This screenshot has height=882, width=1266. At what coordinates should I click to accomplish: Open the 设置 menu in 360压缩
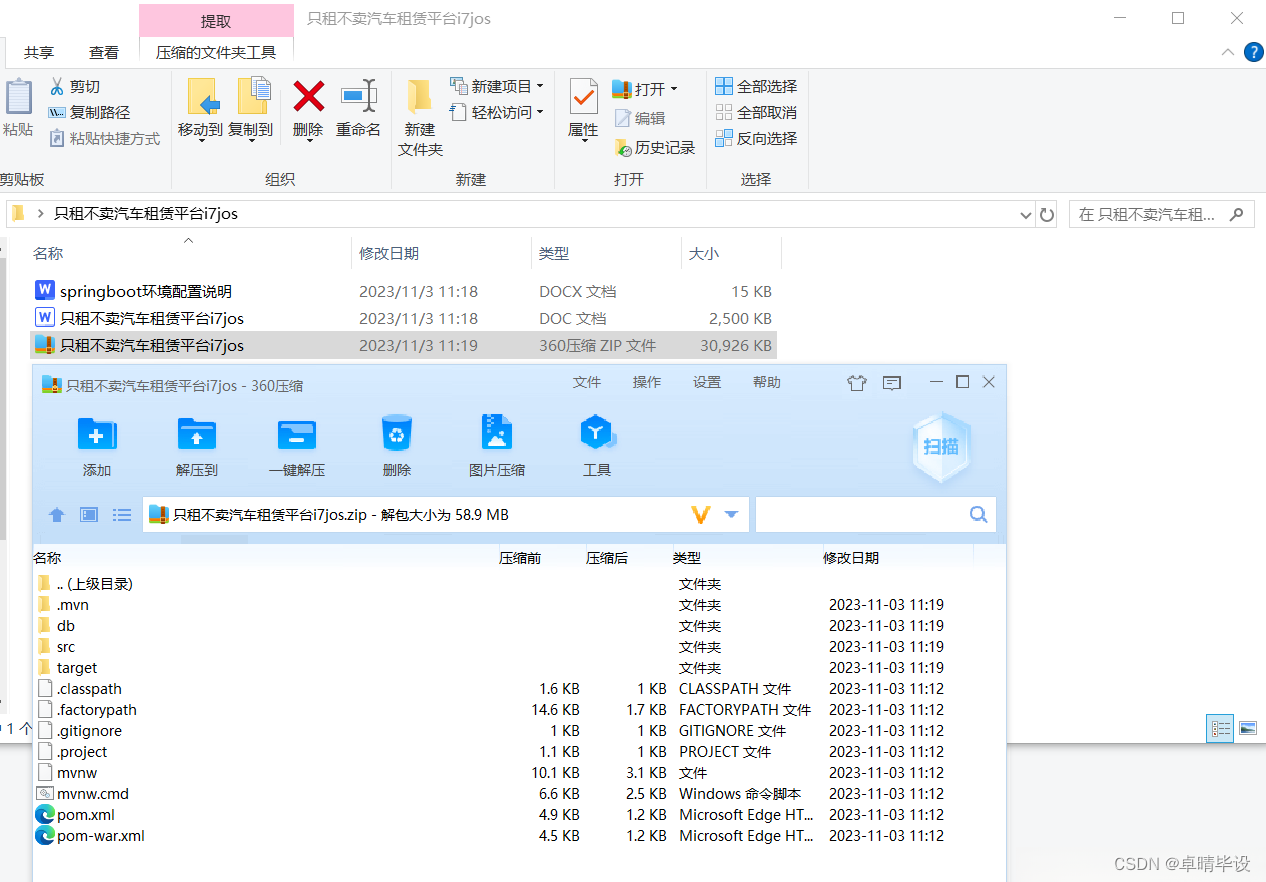707,382
